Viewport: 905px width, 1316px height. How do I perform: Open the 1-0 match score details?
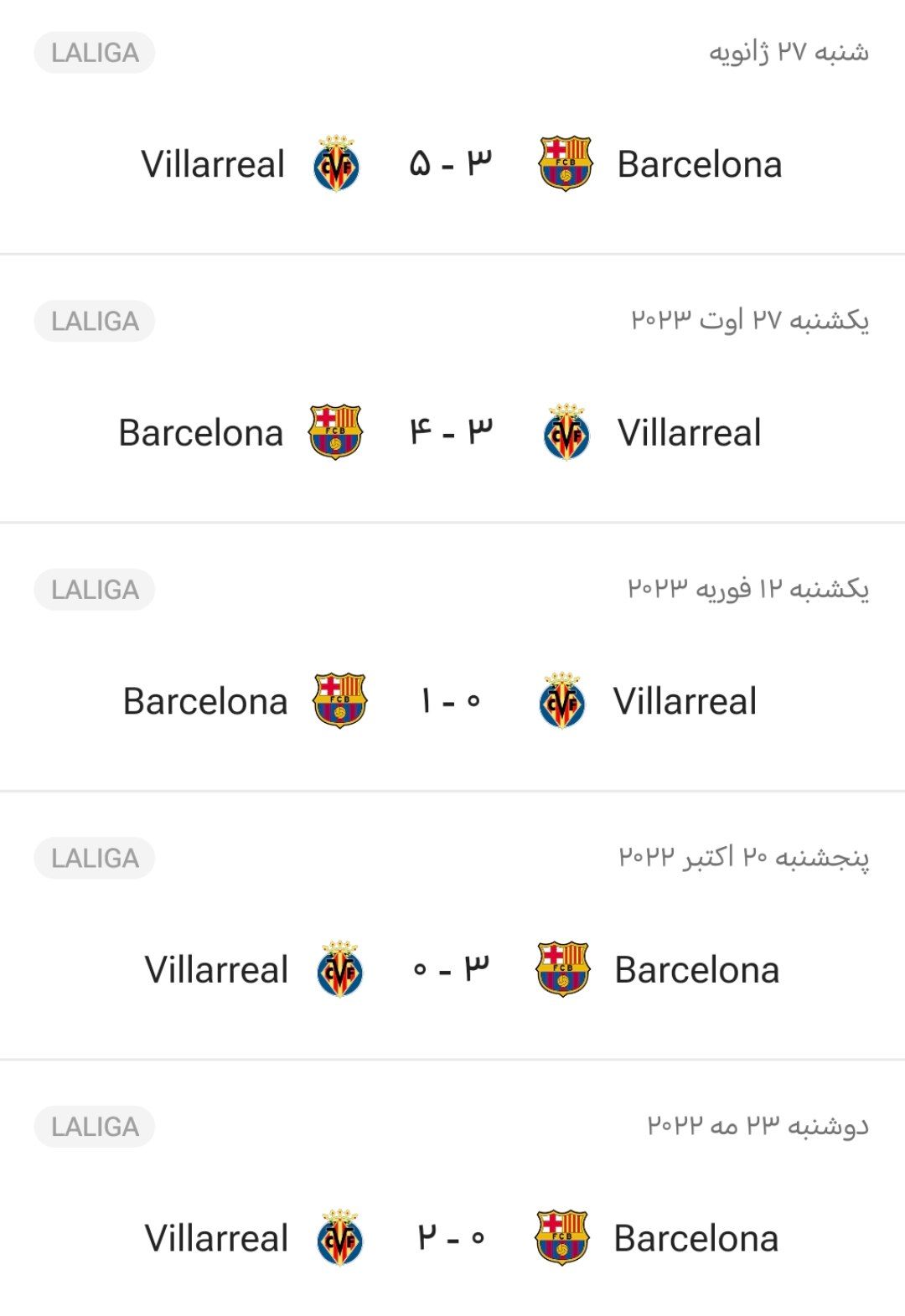(451, 701)
